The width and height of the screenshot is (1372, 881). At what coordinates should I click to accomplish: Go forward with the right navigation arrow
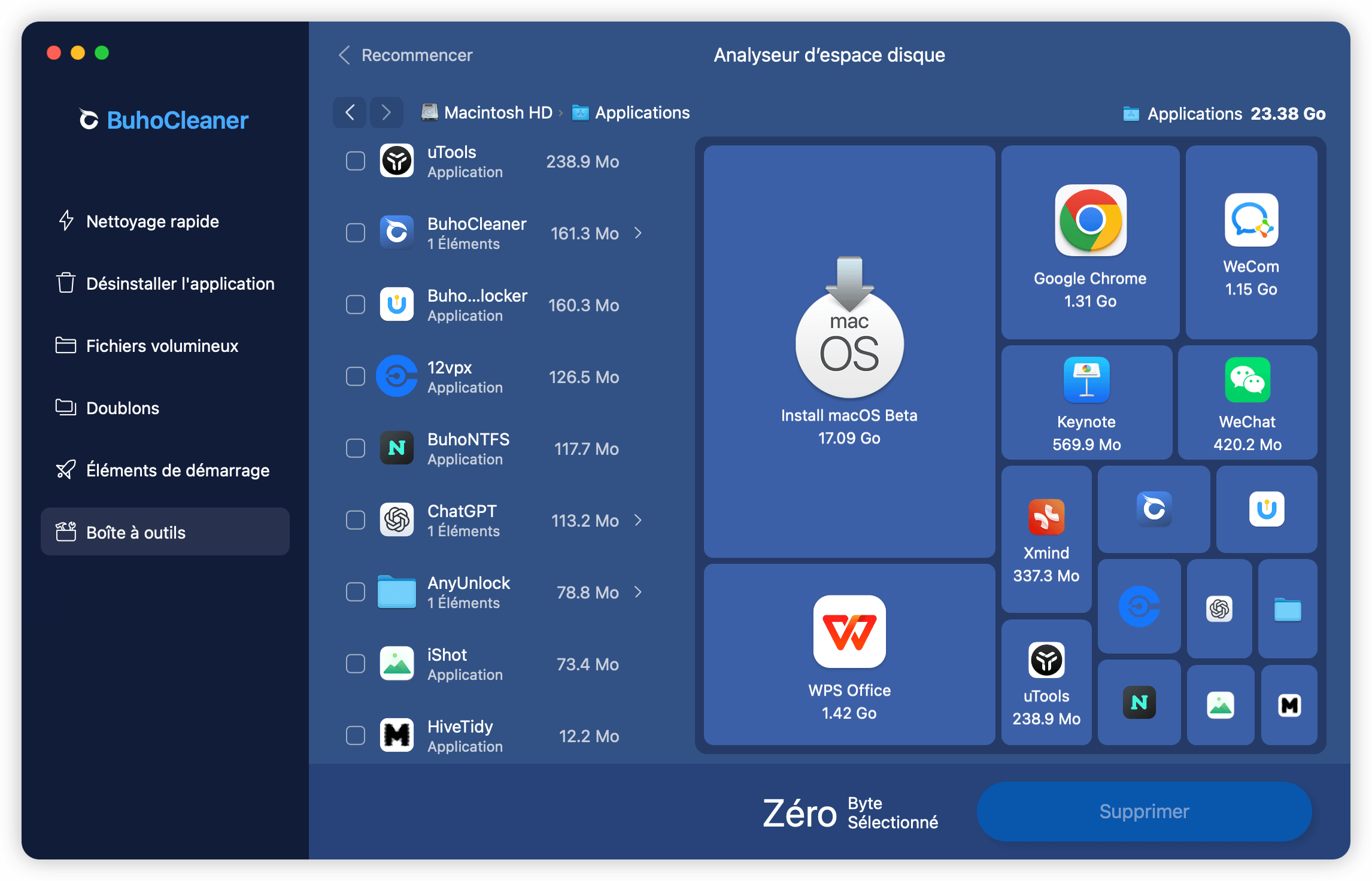coord(386,113)
